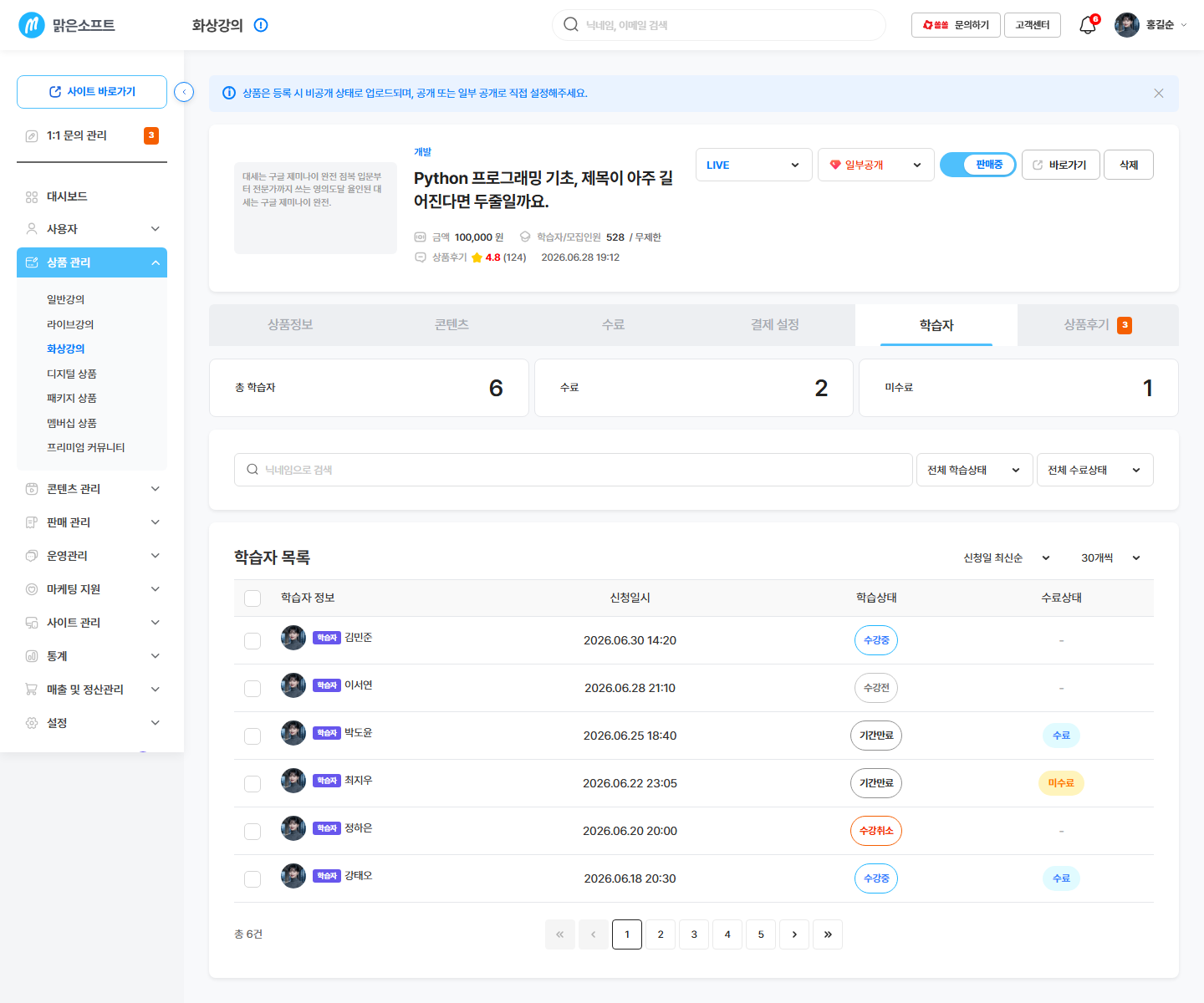Screen dimensions: 1204x1003
Task: Switch to the 수료 tab
Action: [613, 324]
